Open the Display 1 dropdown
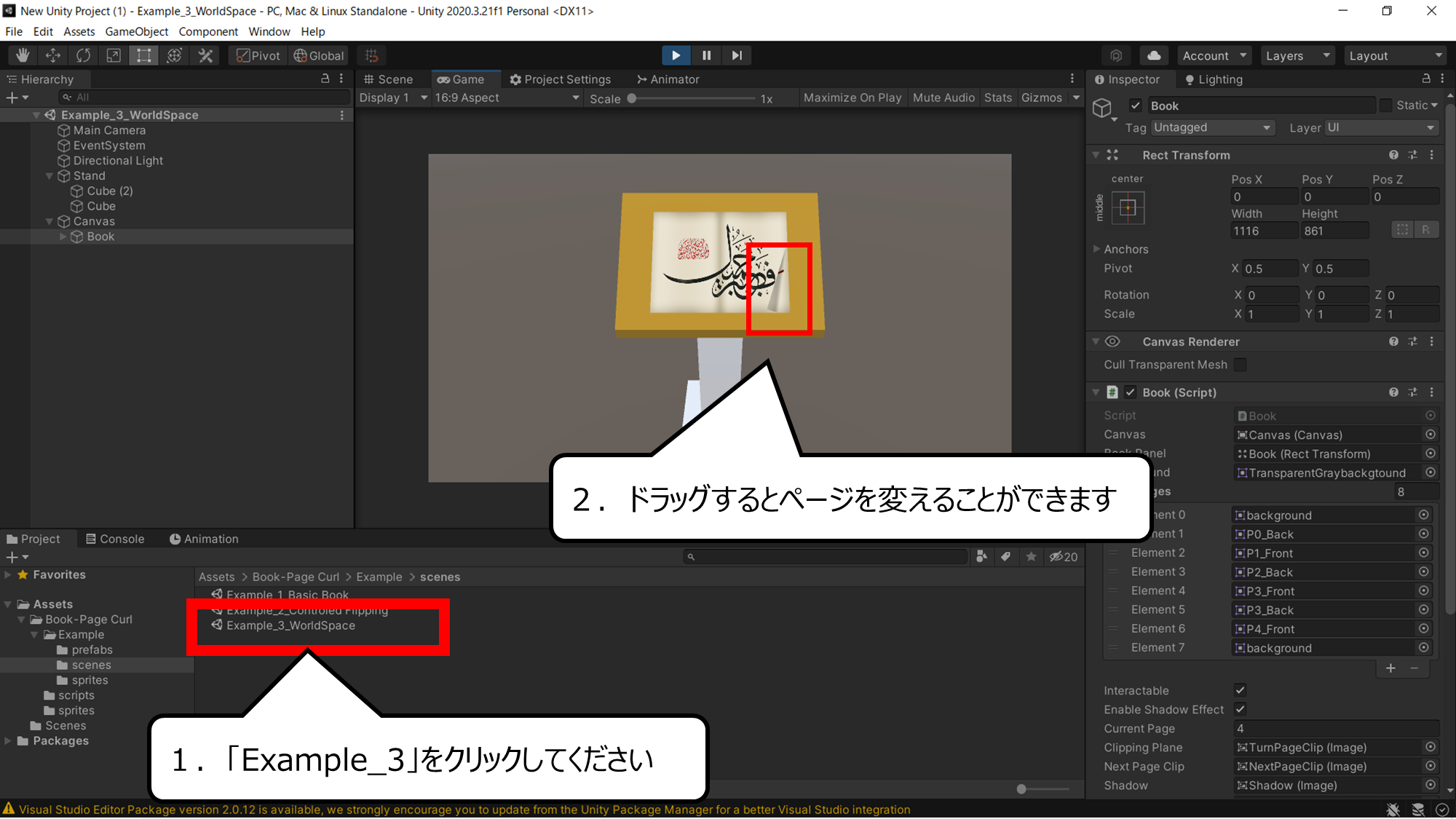Image resolution: width=1456 pixels, height=819 pixels. 393,98
